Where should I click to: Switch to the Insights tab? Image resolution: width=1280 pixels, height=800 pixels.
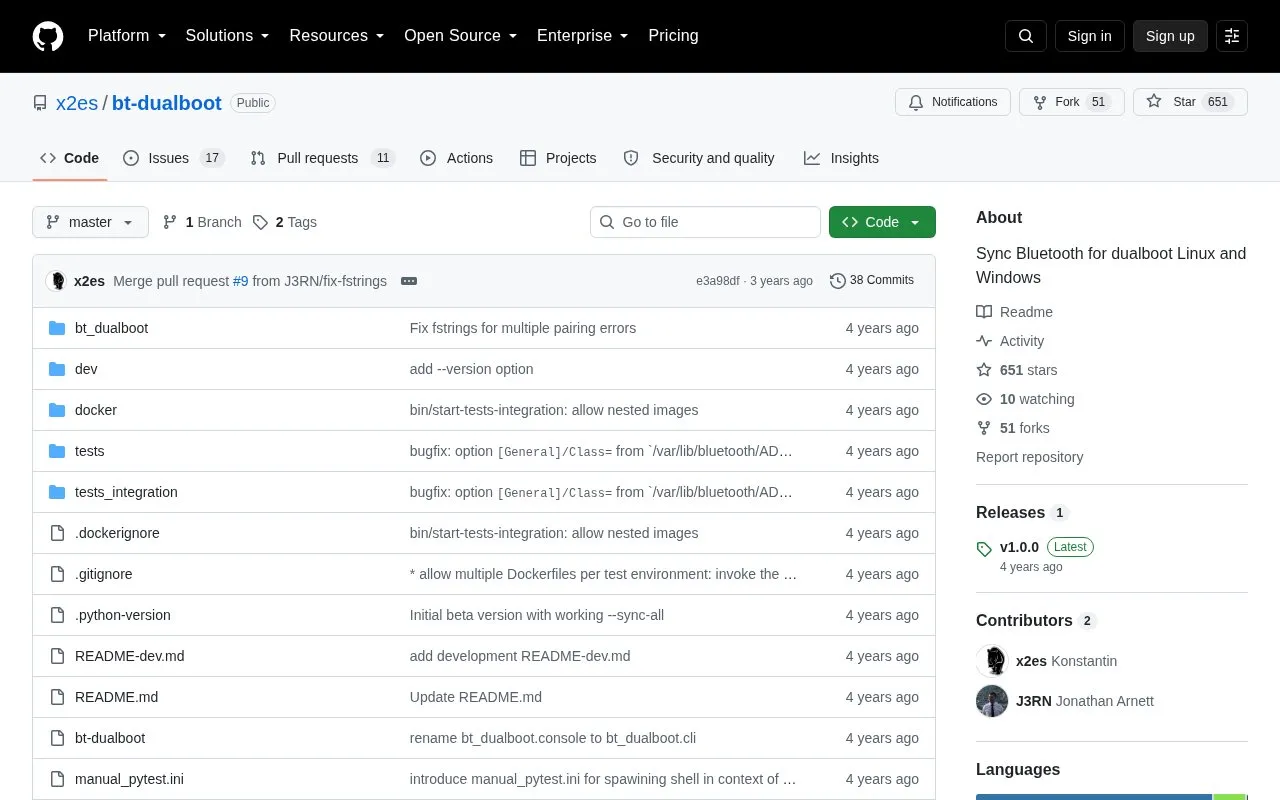841,158
